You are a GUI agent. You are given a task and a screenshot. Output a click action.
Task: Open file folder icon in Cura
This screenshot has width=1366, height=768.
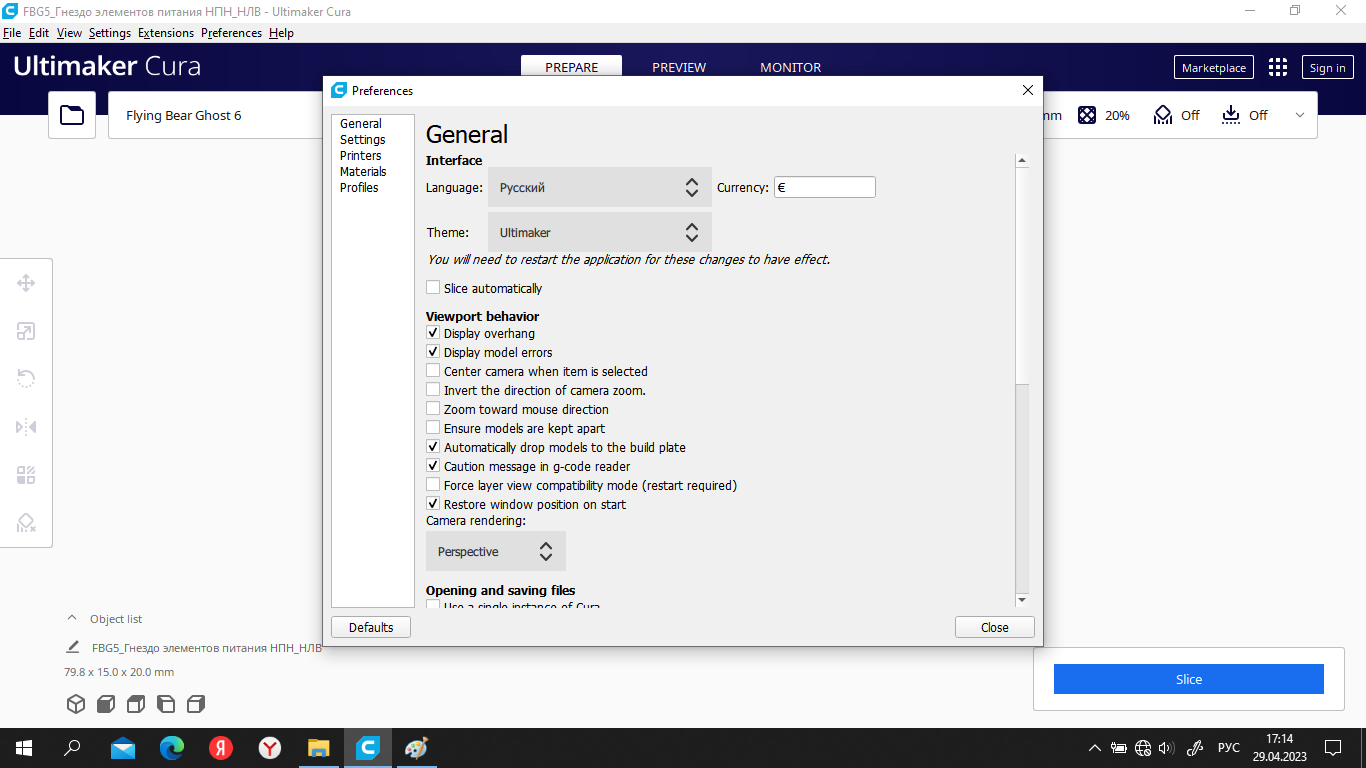tap(72, 115)
